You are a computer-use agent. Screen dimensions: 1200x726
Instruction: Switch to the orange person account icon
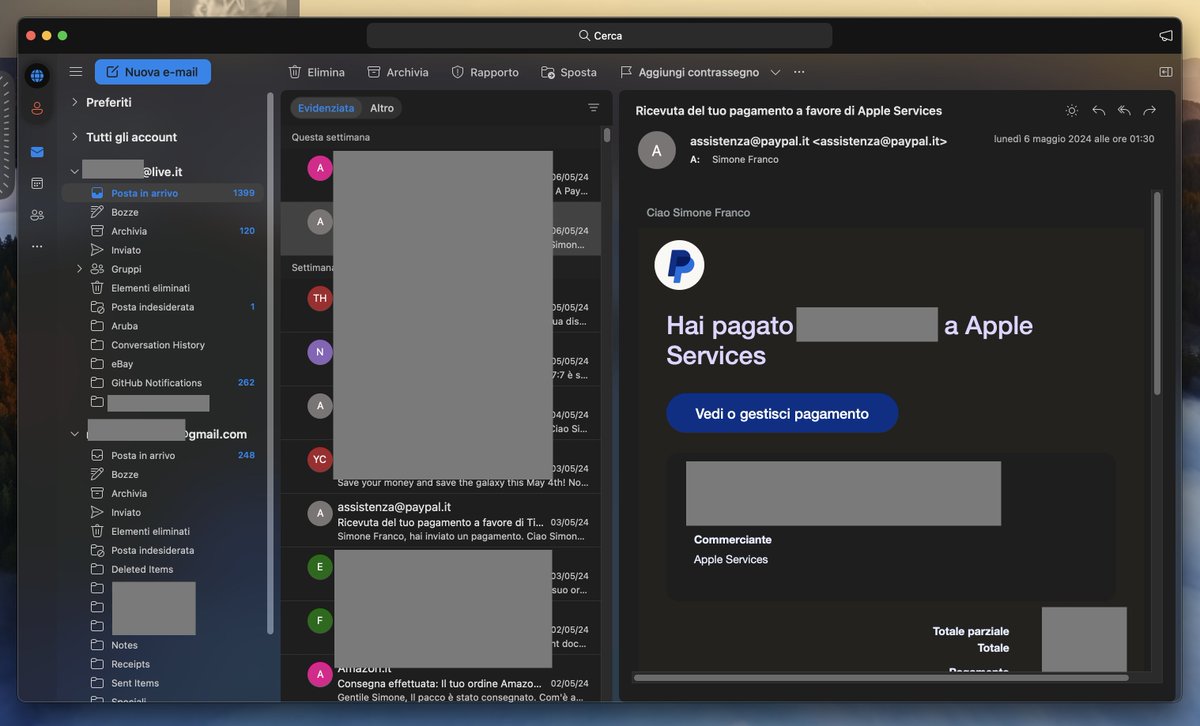click(x=37, y=108)
